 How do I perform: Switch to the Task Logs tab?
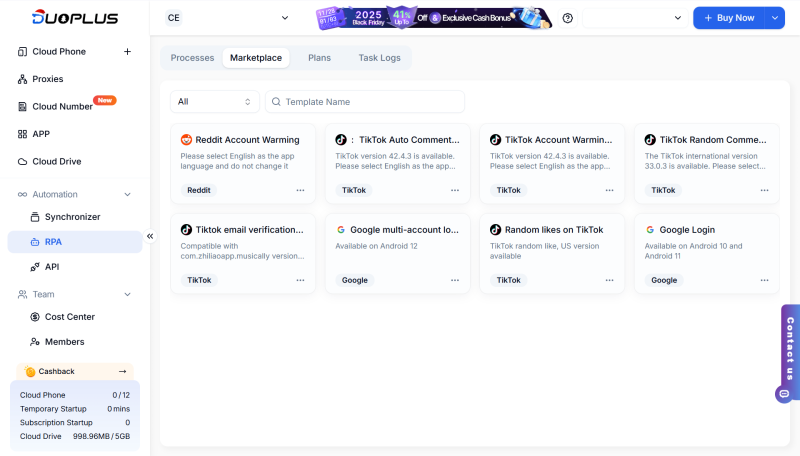(x=379, y=58)
